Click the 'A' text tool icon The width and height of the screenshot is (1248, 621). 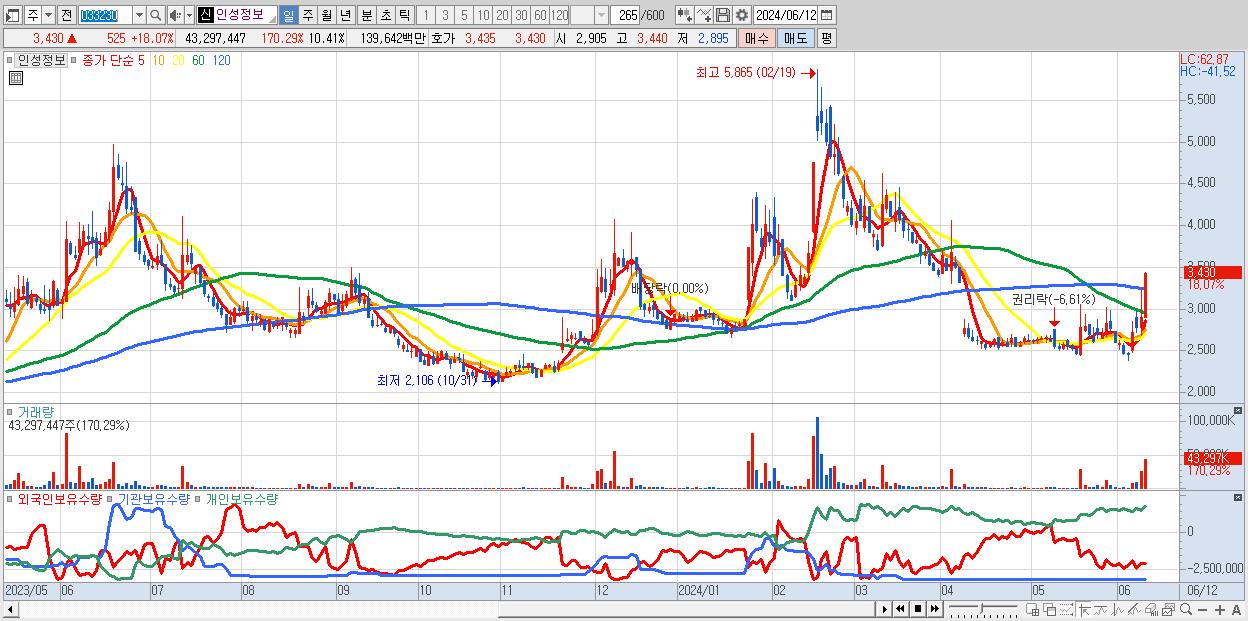tap(1236, 609)
